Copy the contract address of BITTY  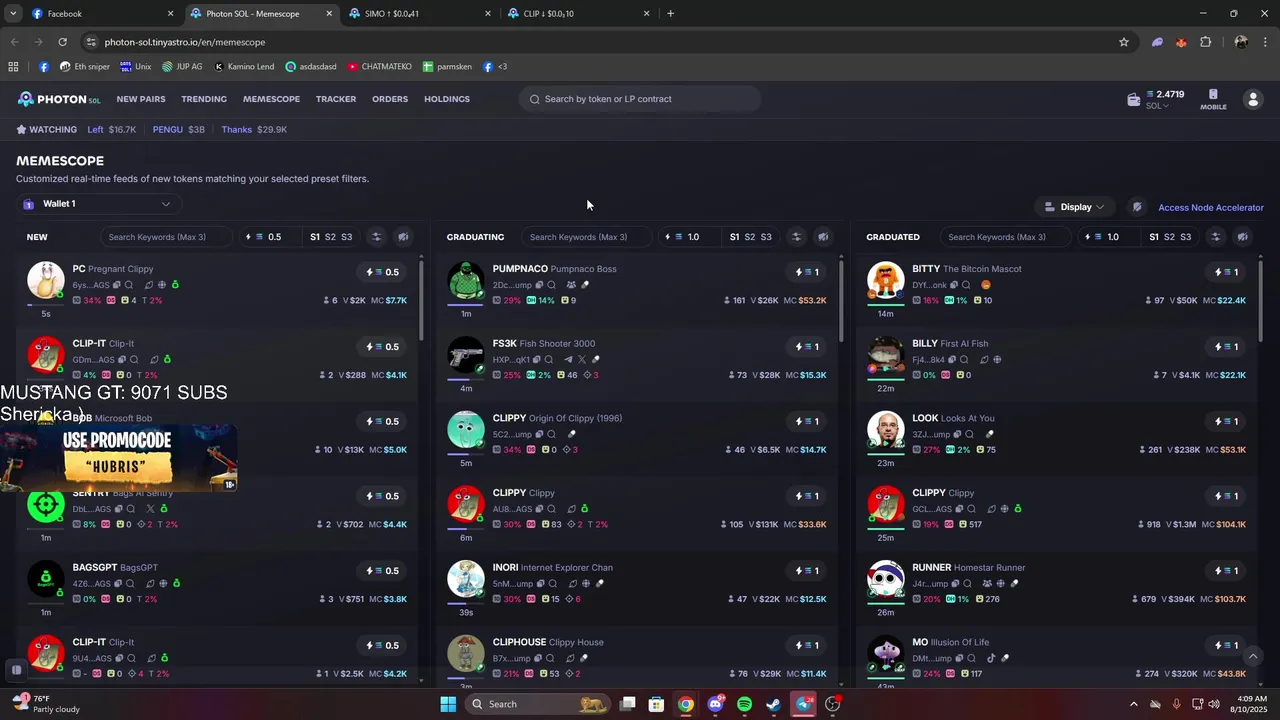(x=953, y=285)
